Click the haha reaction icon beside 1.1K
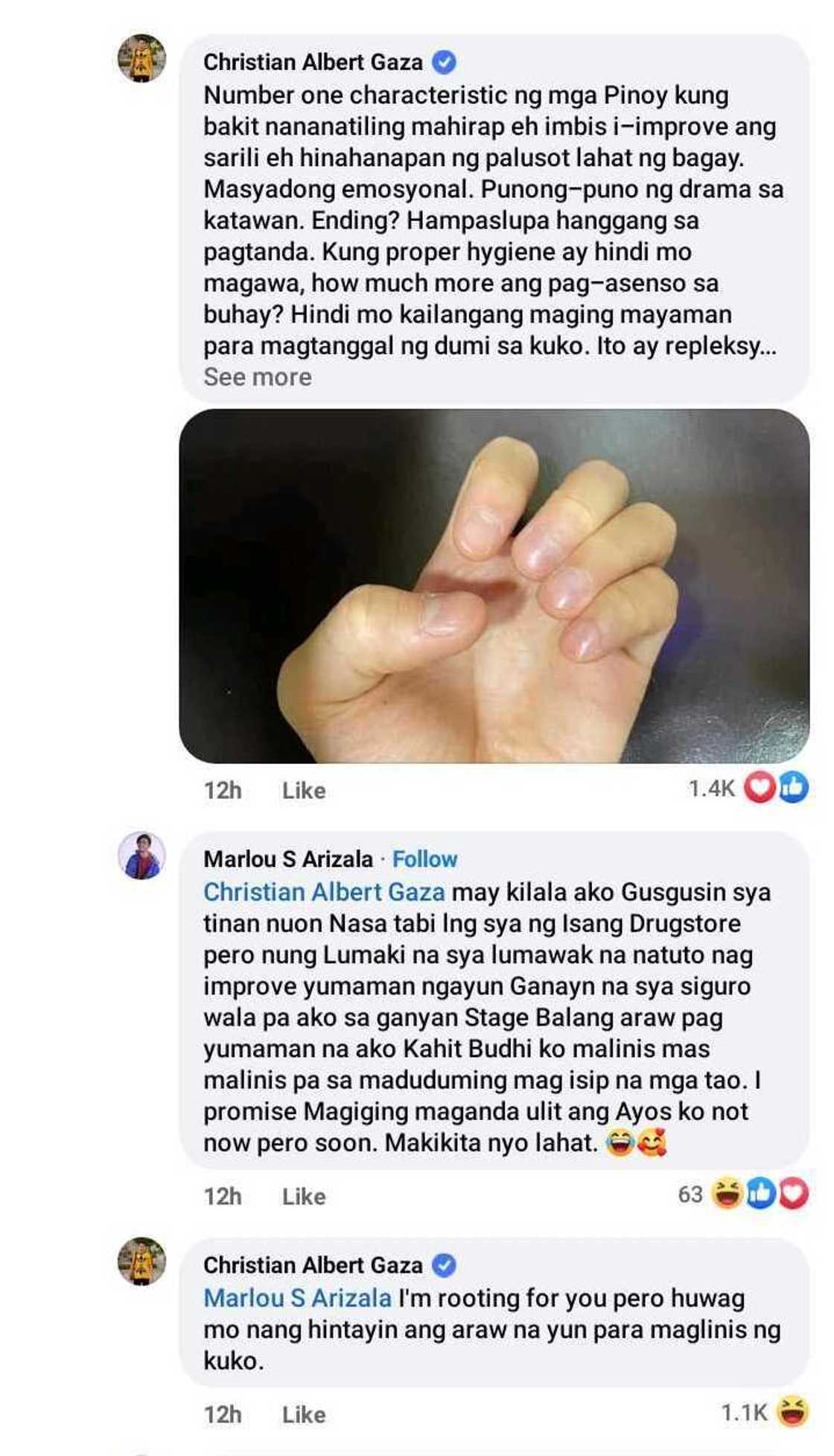The width and height of the screenshot is (834, 1456). (x=792, y=1412)
